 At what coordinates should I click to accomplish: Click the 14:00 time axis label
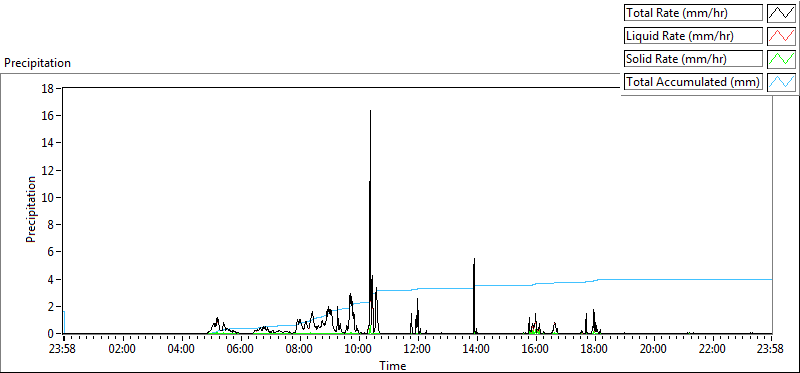pos(477,350)
